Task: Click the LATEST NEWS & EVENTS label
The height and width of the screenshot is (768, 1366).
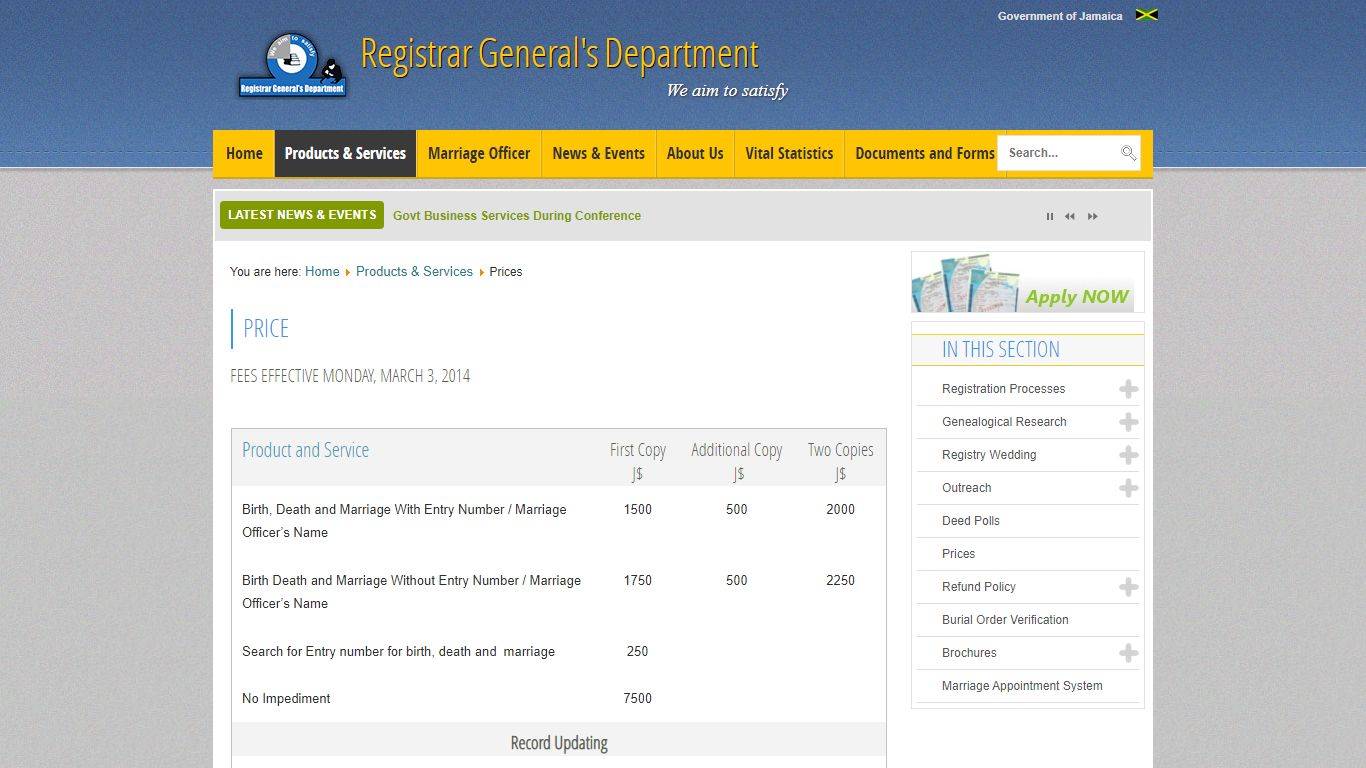Action: pos(302,215)
